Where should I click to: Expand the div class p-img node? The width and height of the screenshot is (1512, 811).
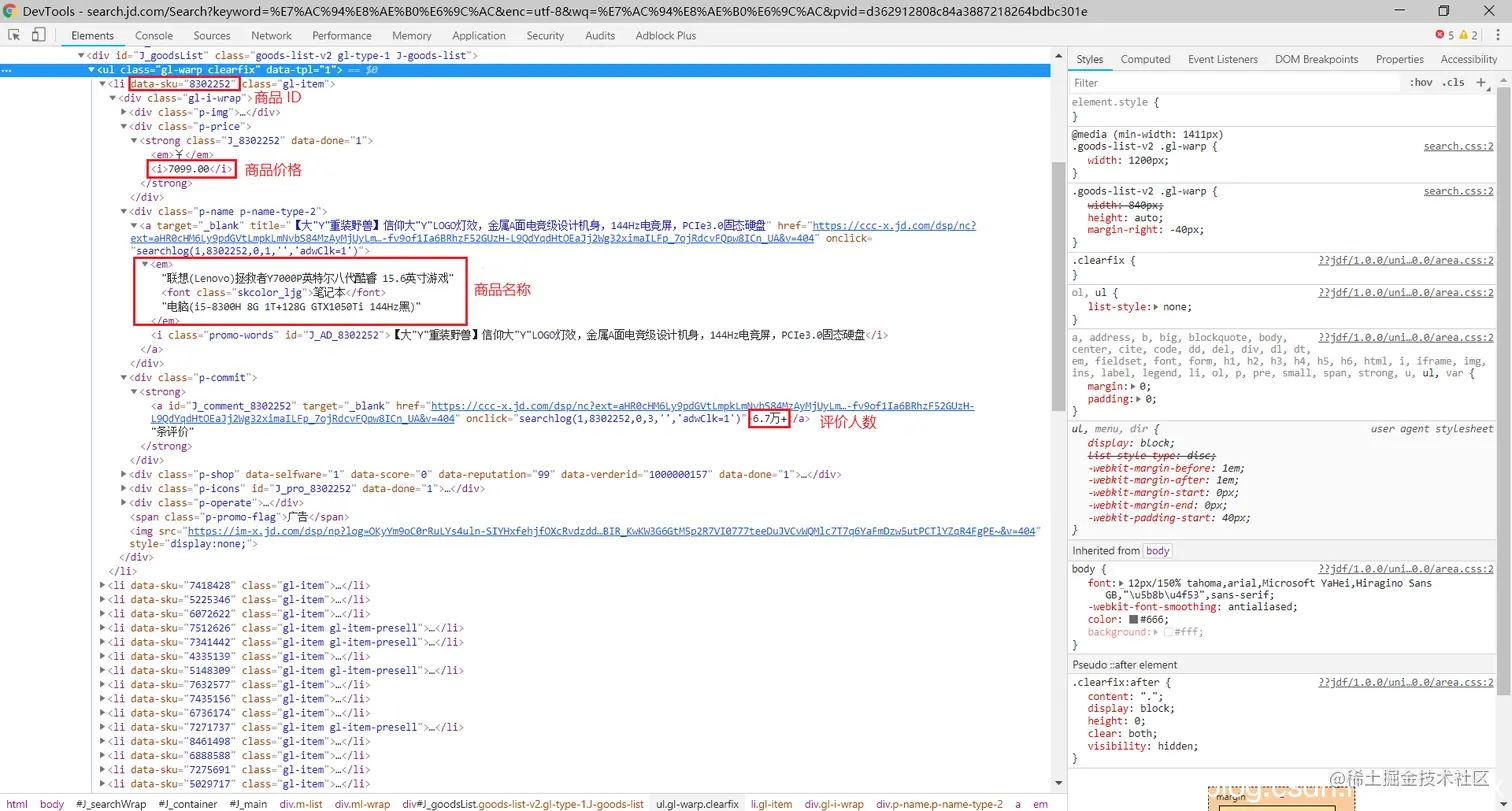point(124,113)
